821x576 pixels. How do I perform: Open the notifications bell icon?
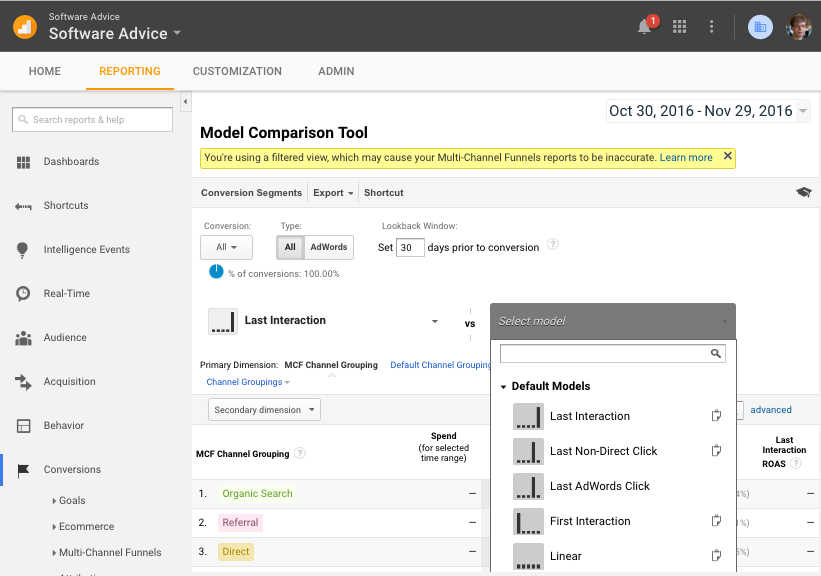(x=645, y=27)
